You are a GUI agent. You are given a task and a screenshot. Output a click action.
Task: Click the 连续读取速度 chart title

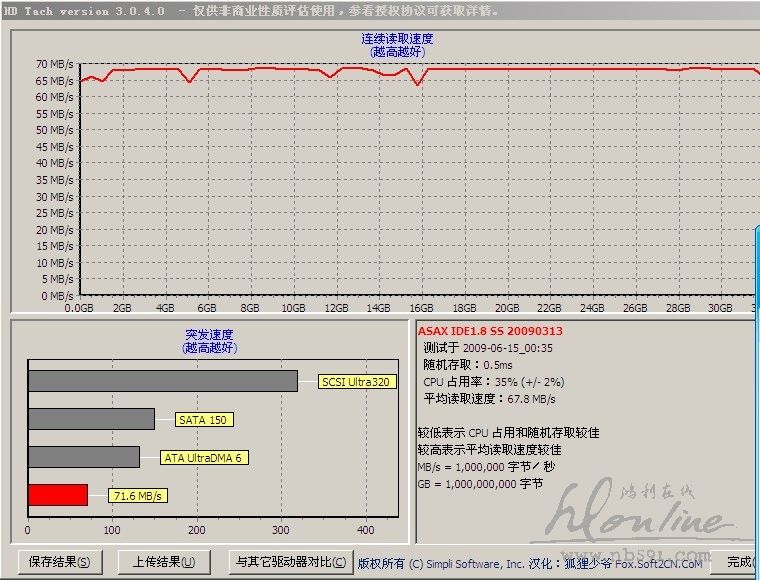click(397, 39)
